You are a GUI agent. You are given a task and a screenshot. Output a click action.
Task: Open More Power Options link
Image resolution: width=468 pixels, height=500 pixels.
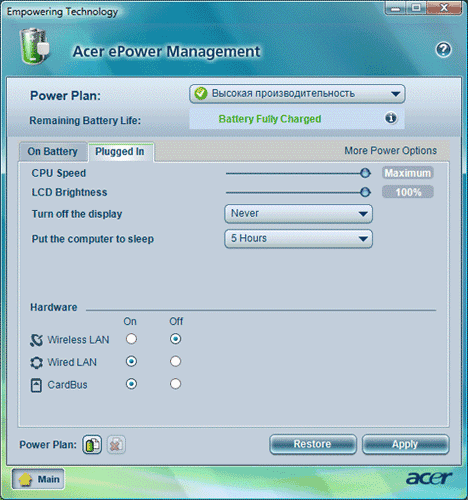(390, 151)
